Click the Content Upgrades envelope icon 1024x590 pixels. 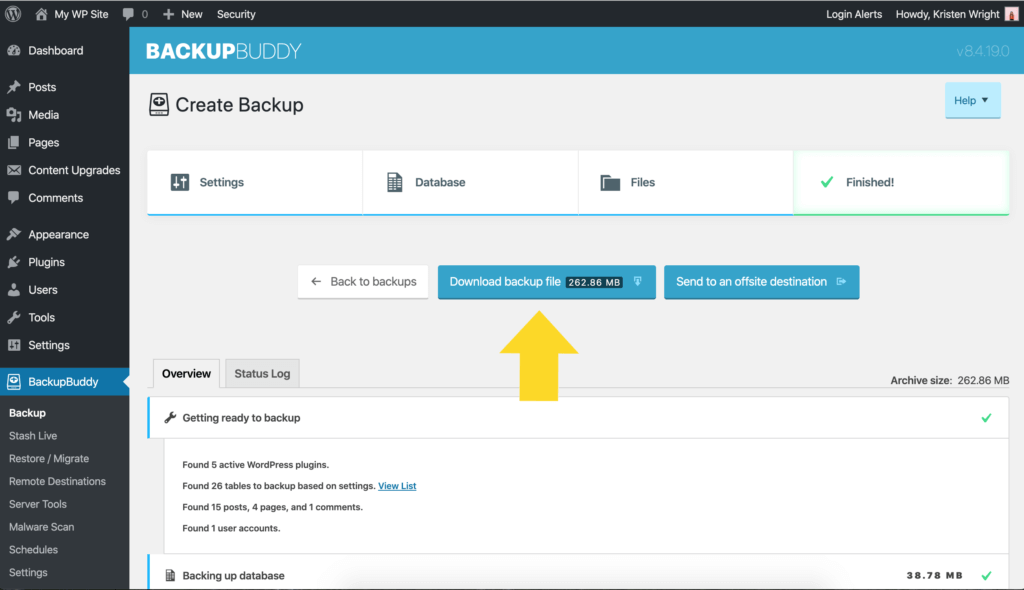click(14, 170)
